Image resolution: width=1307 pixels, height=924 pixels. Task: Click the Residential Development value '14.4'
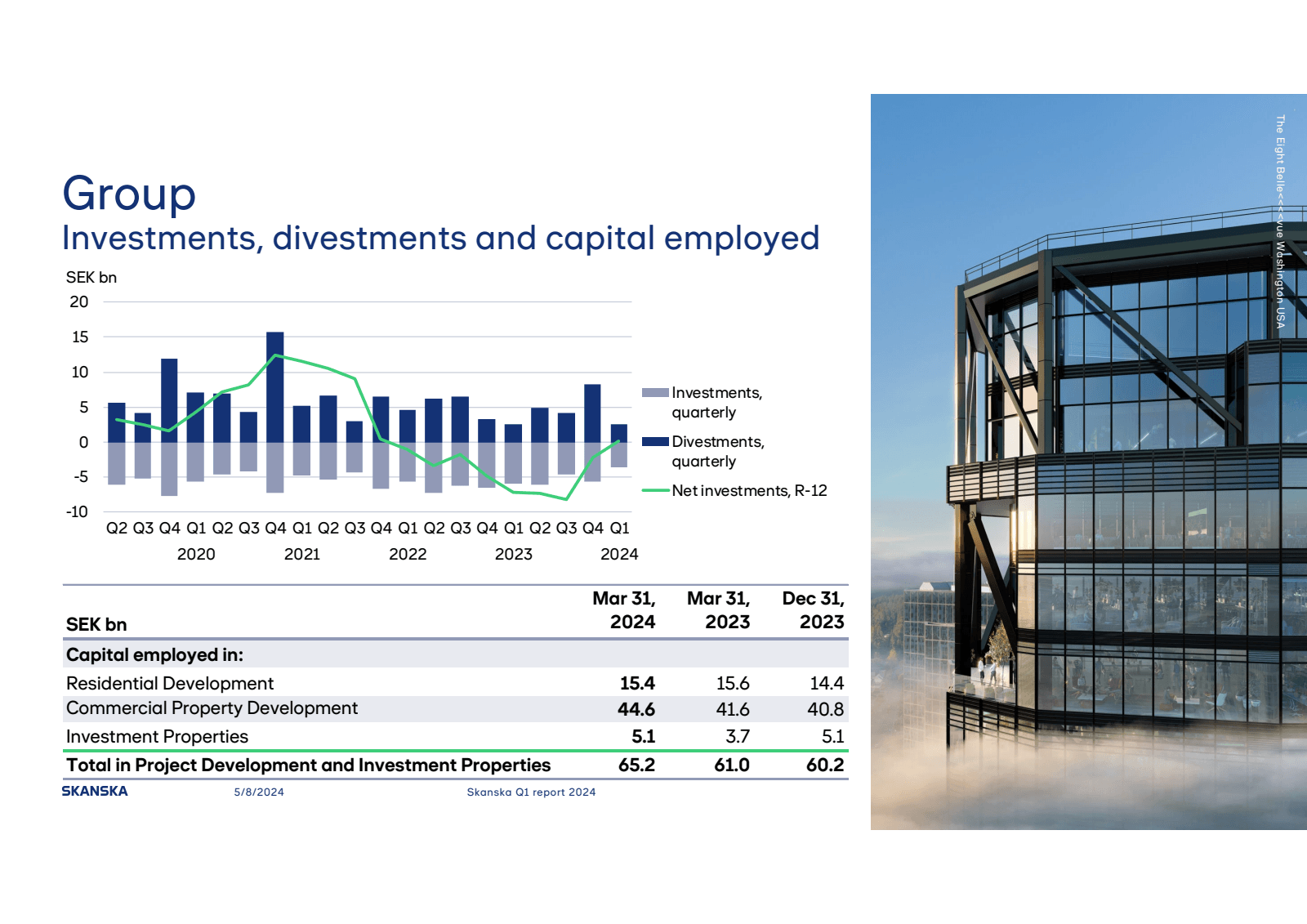(x=827, y=684)
